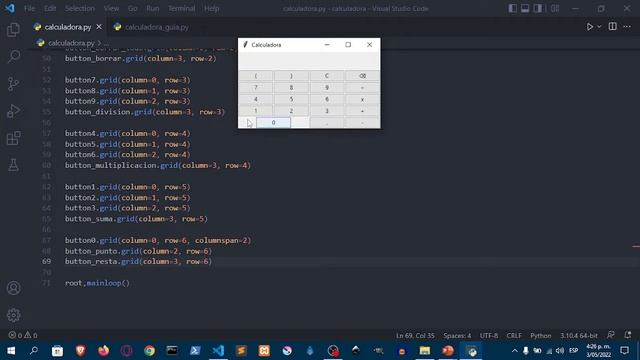
Task: Toggle the secondary side bar layout icon
Action: click(538, 8)
